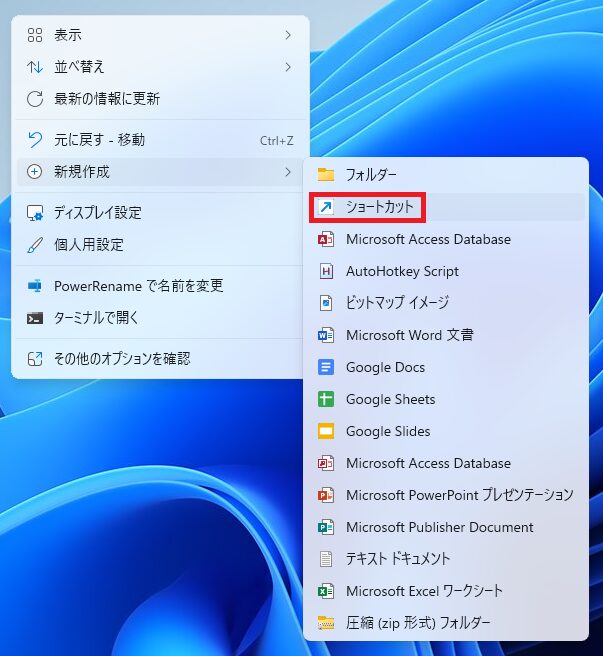Open ディスプレイ設定
The image size is (603, 656).
(160, 213)
